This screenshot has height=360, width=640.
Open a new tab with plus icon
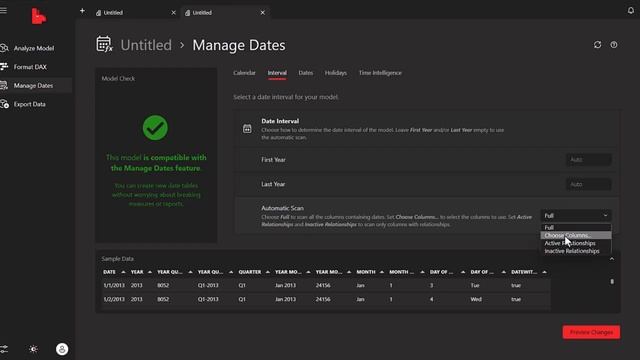tap(82, 11)
